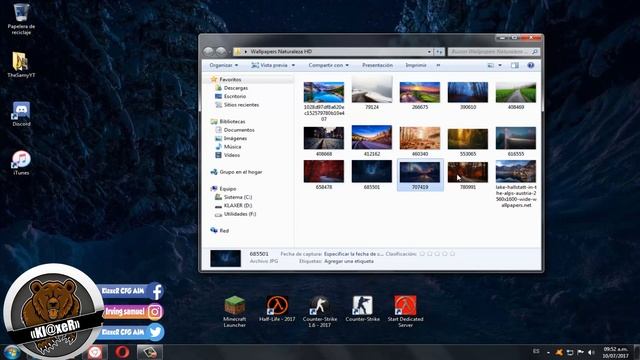The height and width of the screenshot is (360, 640).
Task: Click the Presentación toolbar button
Action: (x=378, y=65)
